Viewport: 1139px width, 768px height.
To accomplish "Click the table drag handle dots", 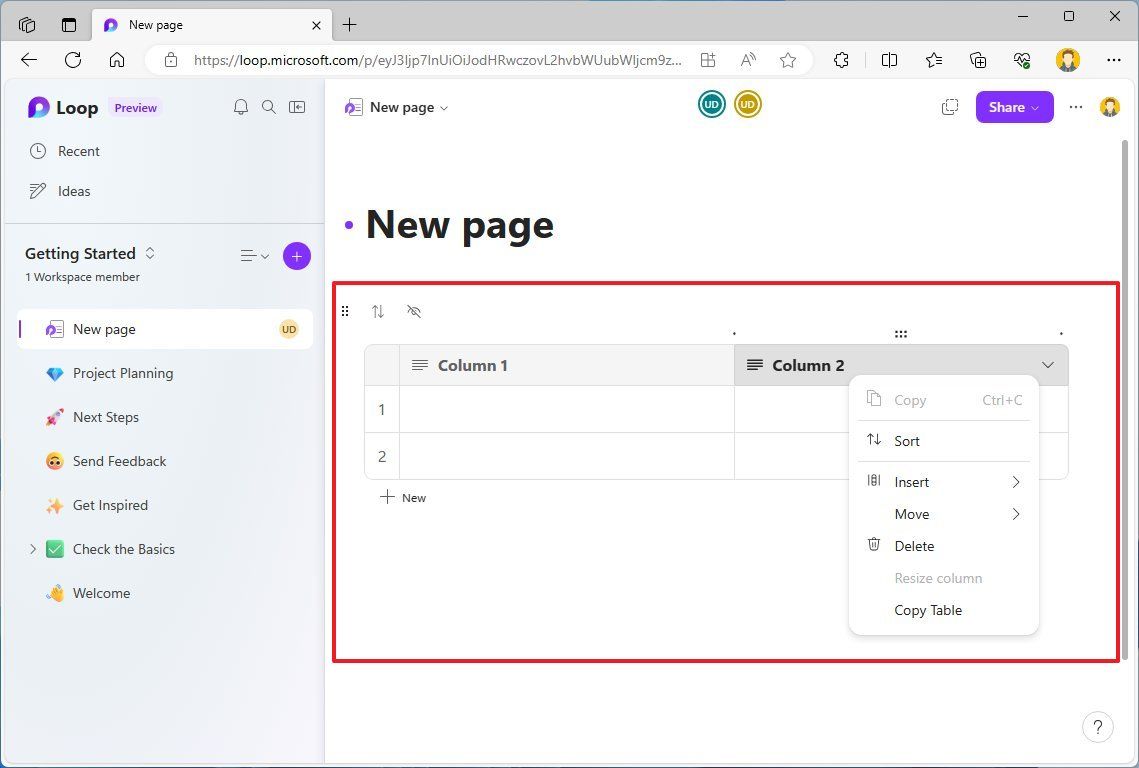I will (x=345, y=311).
